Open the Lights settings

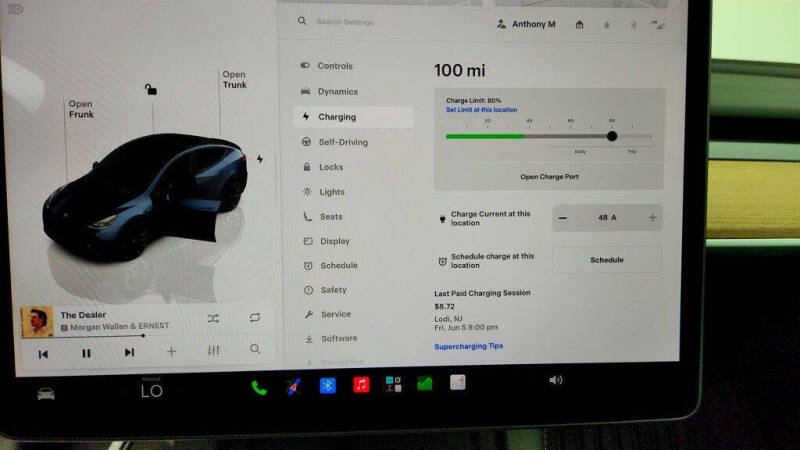tap(324, 192)
